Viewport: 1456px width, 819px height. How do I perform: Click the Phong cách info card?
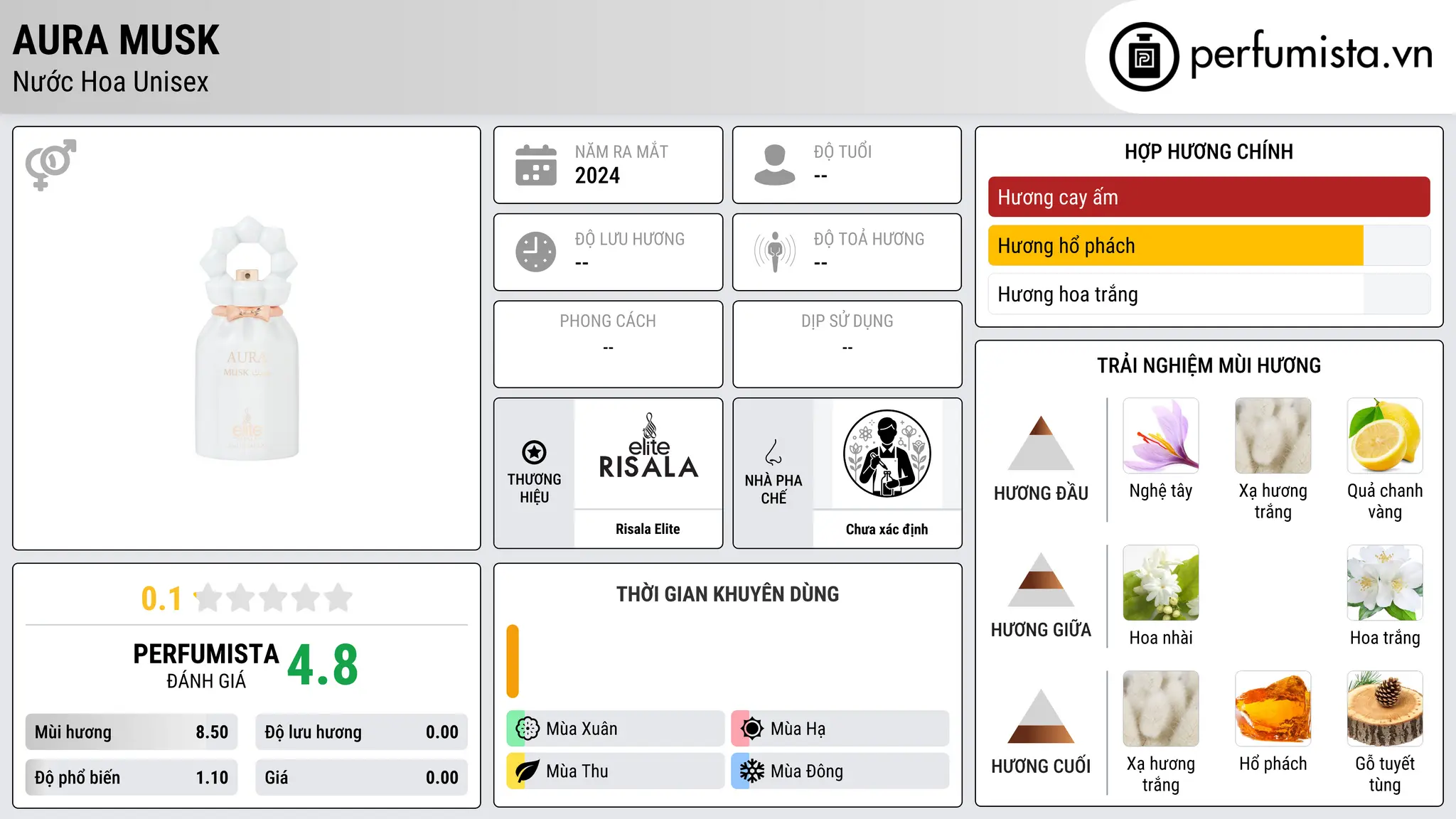608,344
